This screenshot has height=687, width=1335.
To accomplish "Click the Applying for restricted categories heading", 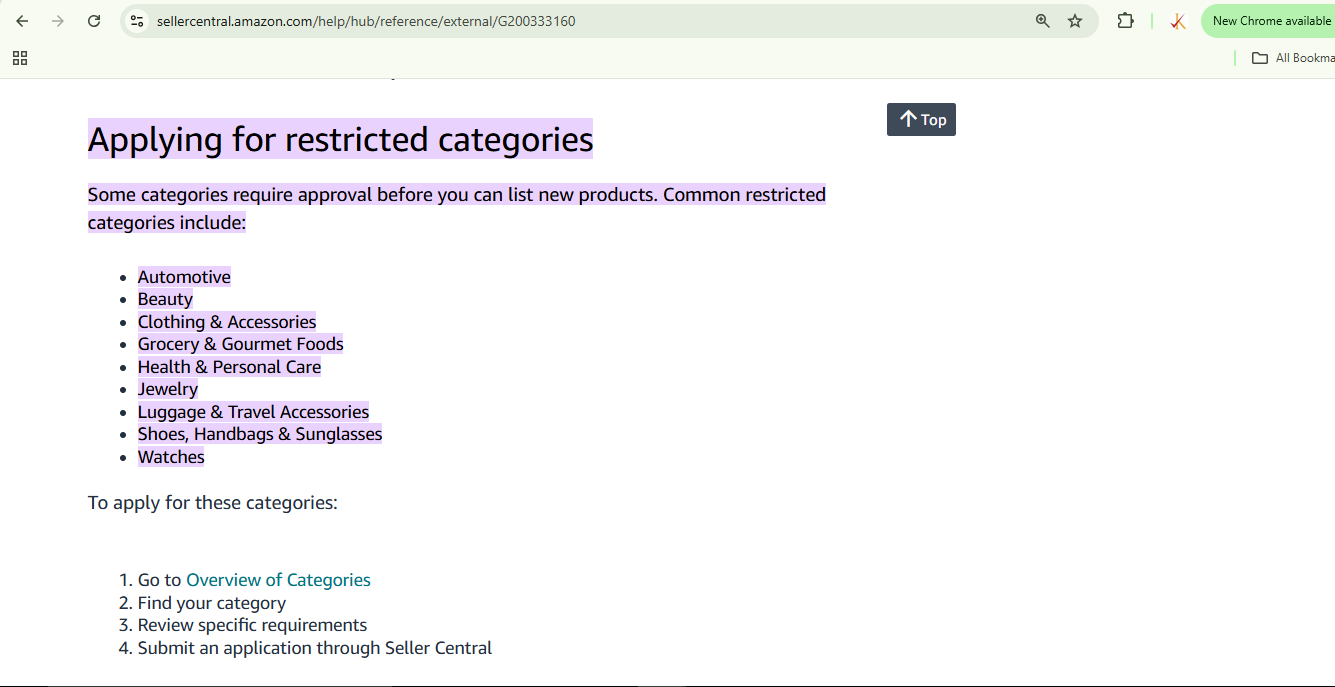I will [x=340, y=139].
